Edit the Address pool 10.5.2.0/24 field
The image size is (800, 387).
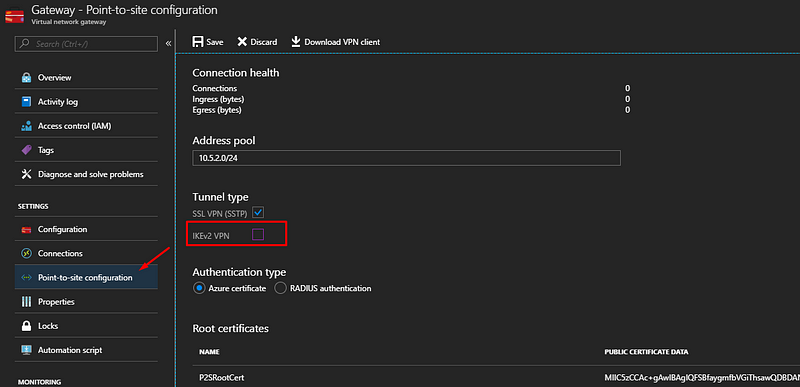[407, 158]
